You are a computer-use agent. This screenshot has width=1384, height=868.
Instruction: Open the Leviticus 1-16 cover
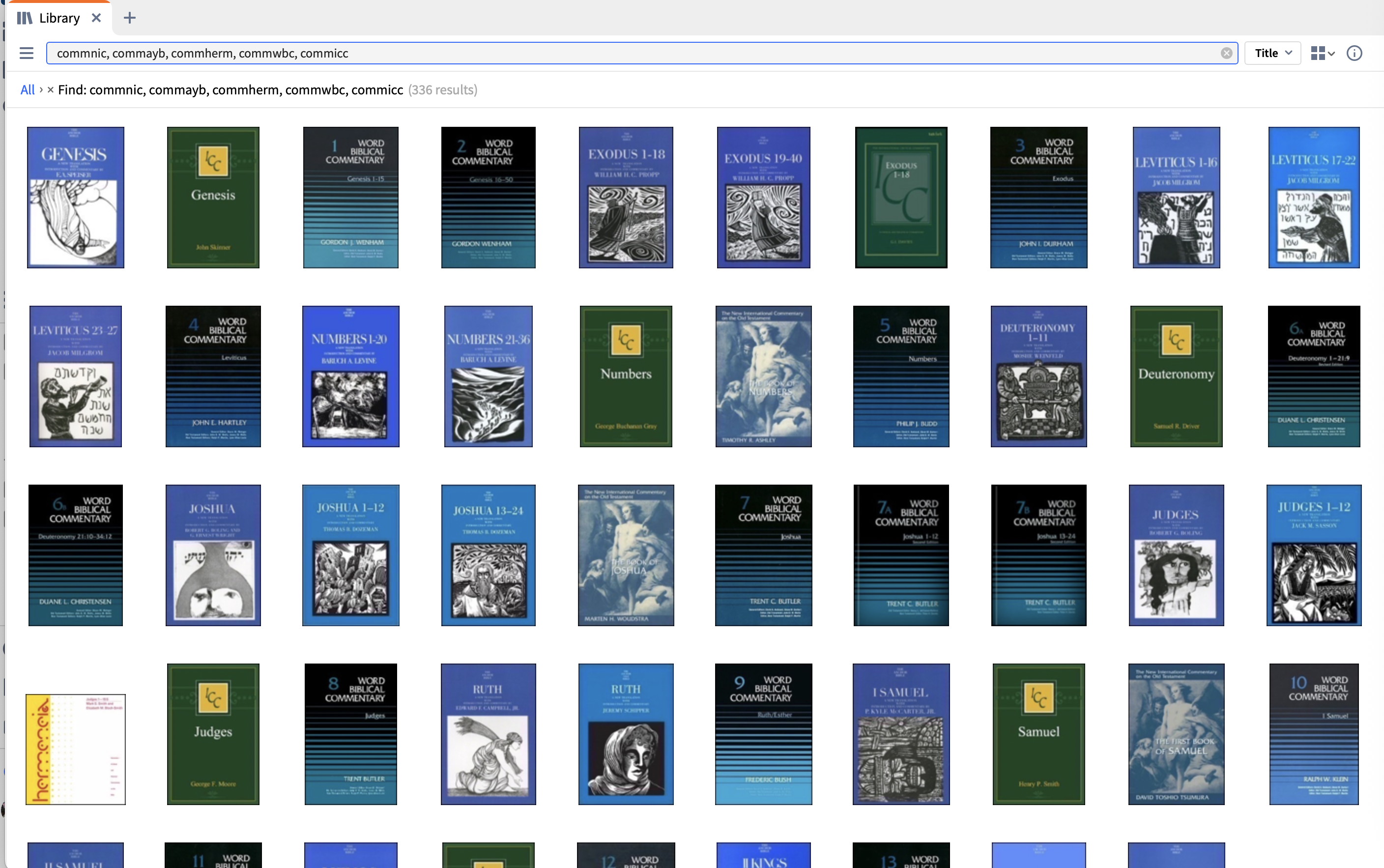tap(1176, 198)
